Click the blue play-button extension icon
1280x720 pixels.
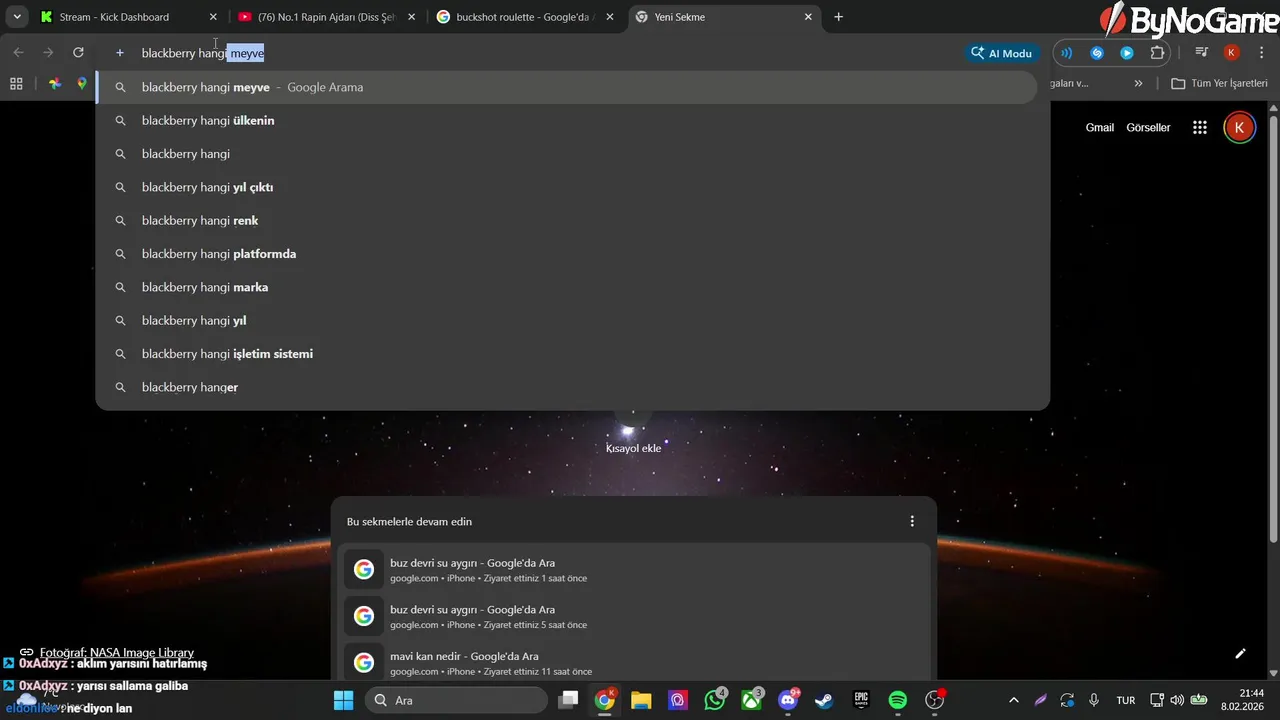pos(1127,53)
